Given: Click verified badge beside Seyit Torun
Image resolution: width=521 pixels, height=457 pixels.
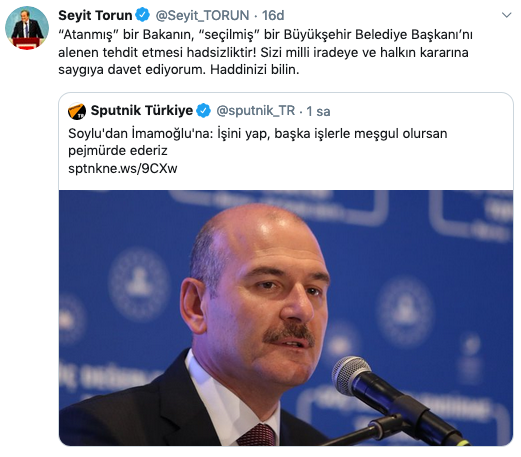Looking at the screenshot, I should coord(143,15).
